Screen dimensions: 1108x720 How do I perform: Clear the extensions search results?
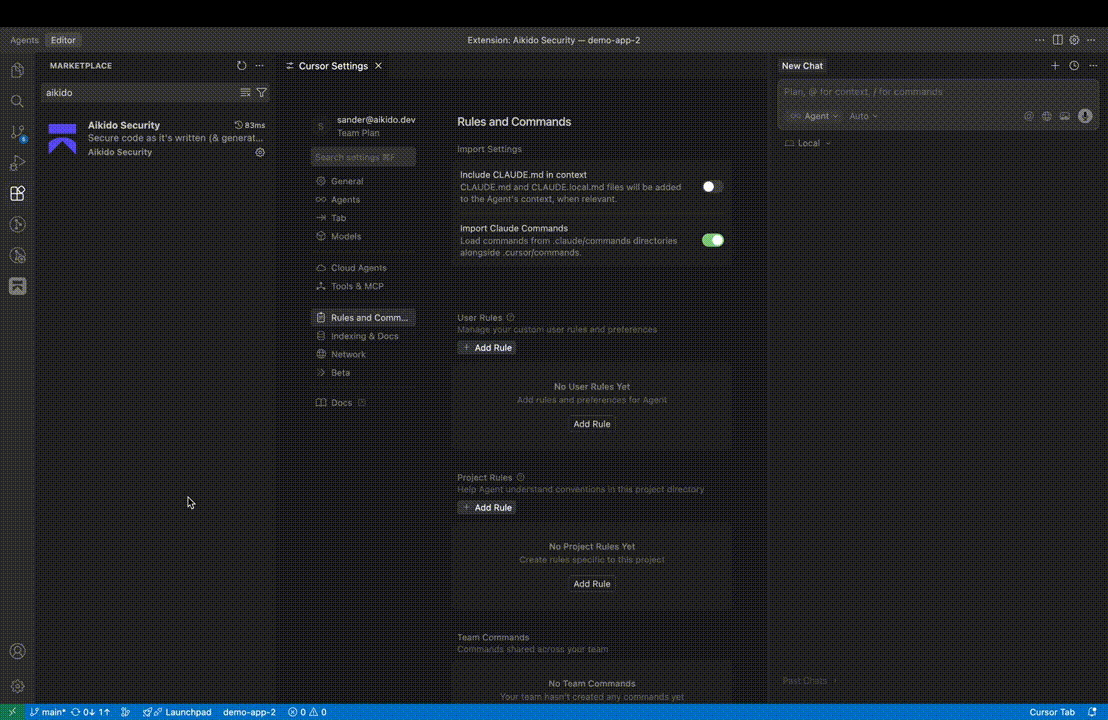tap(245, 93)
